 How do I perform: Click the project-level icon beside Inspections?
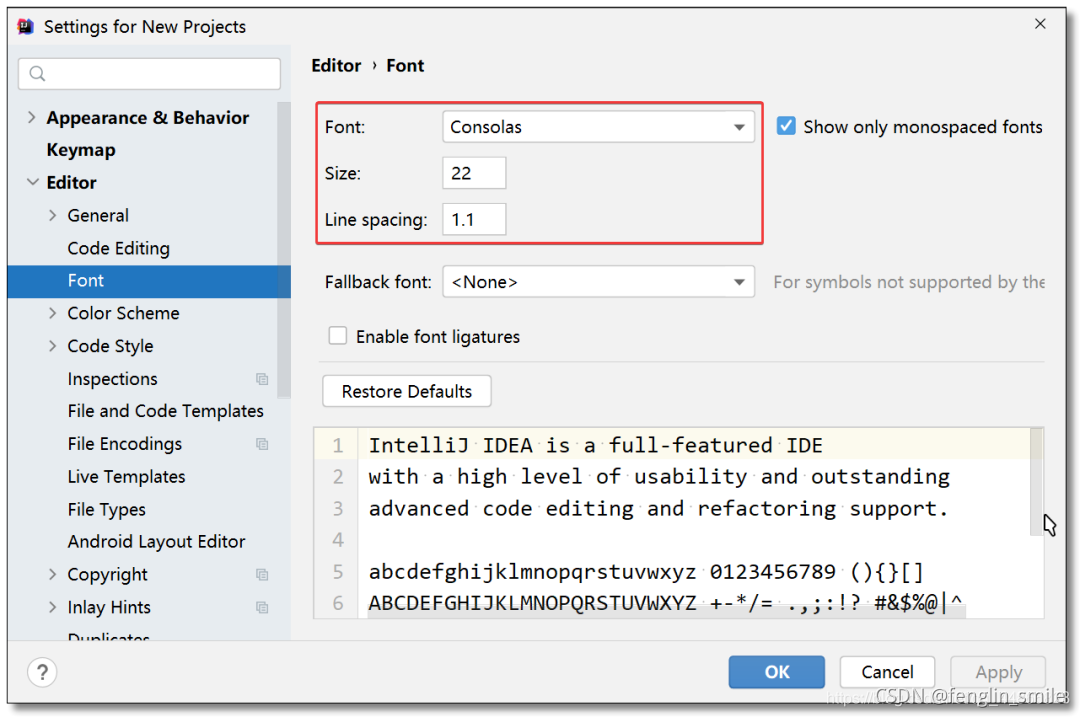coord(262,379)
